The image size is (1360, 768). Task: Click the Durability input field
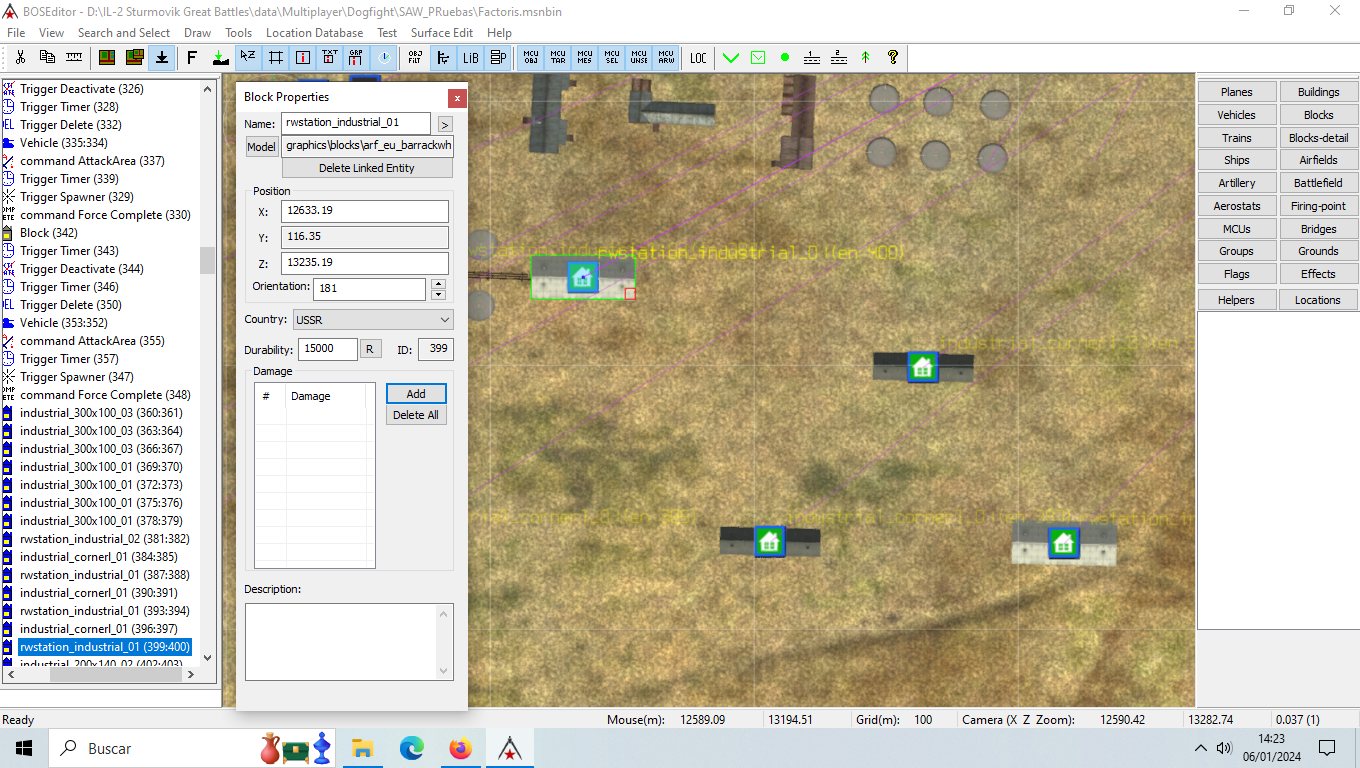tap(327, 349)
